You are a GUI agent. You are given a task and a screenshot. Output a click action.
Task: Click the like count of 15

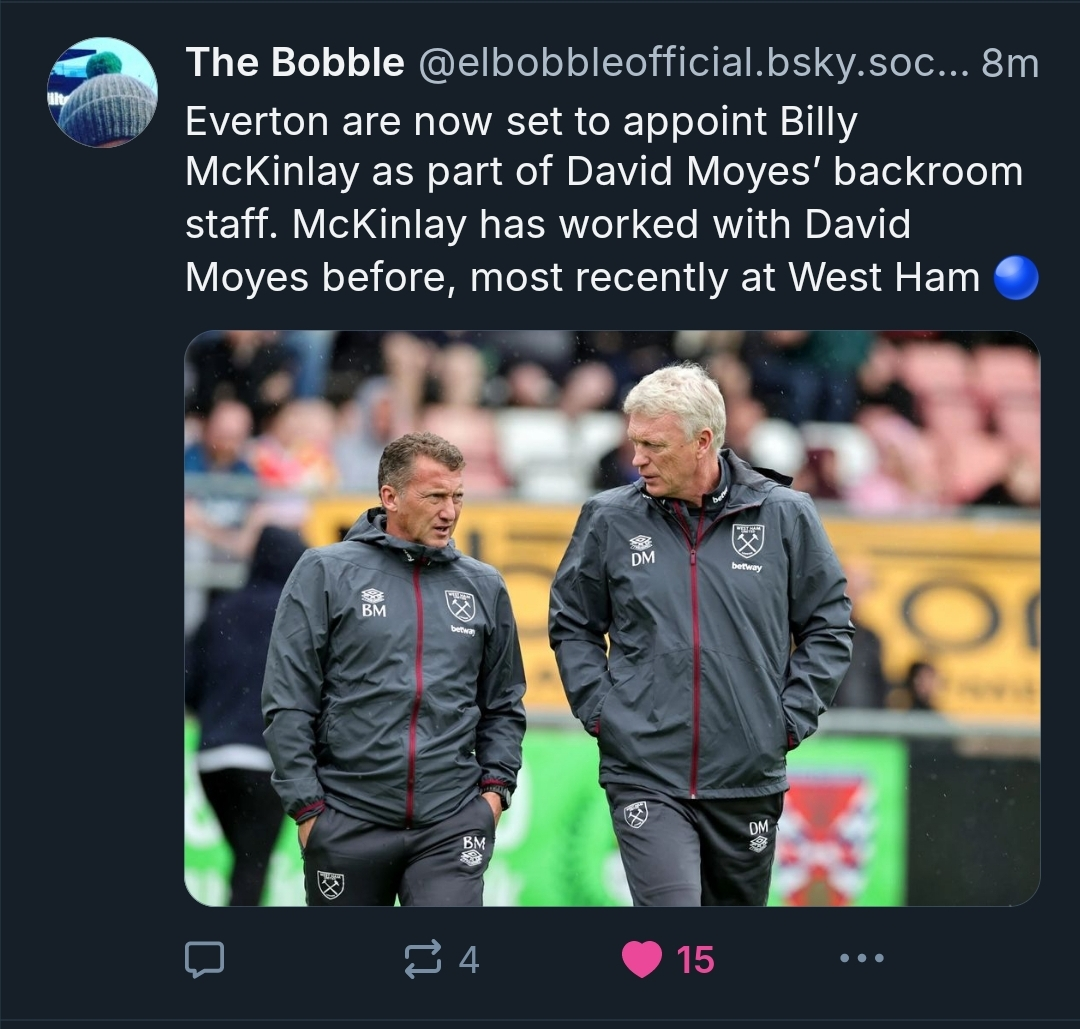pos(696,960)
